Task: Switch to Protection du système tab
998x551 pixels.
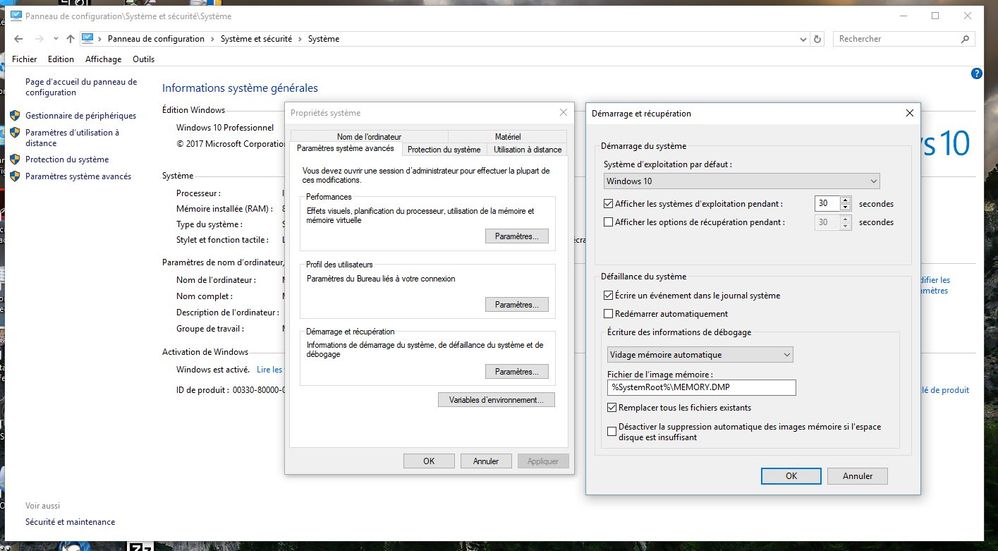Action: 444,150
